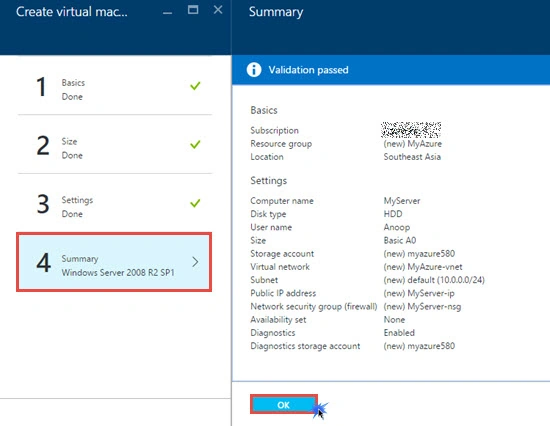Click the large number 4 step indicator

coord(43,262)
